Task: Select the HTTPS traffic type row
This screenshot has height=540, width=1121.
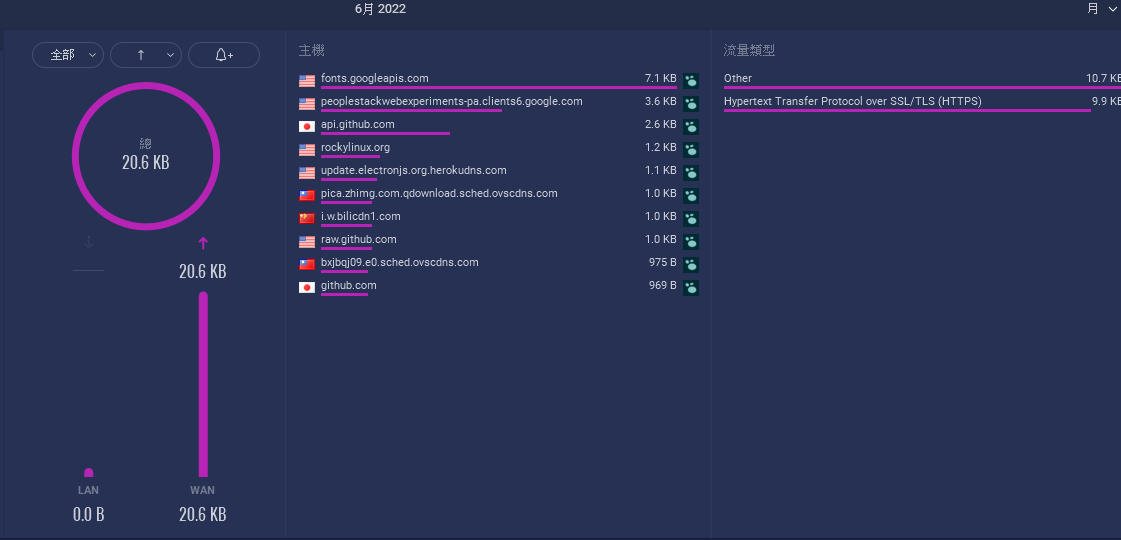Action: (x=922, y=102)
